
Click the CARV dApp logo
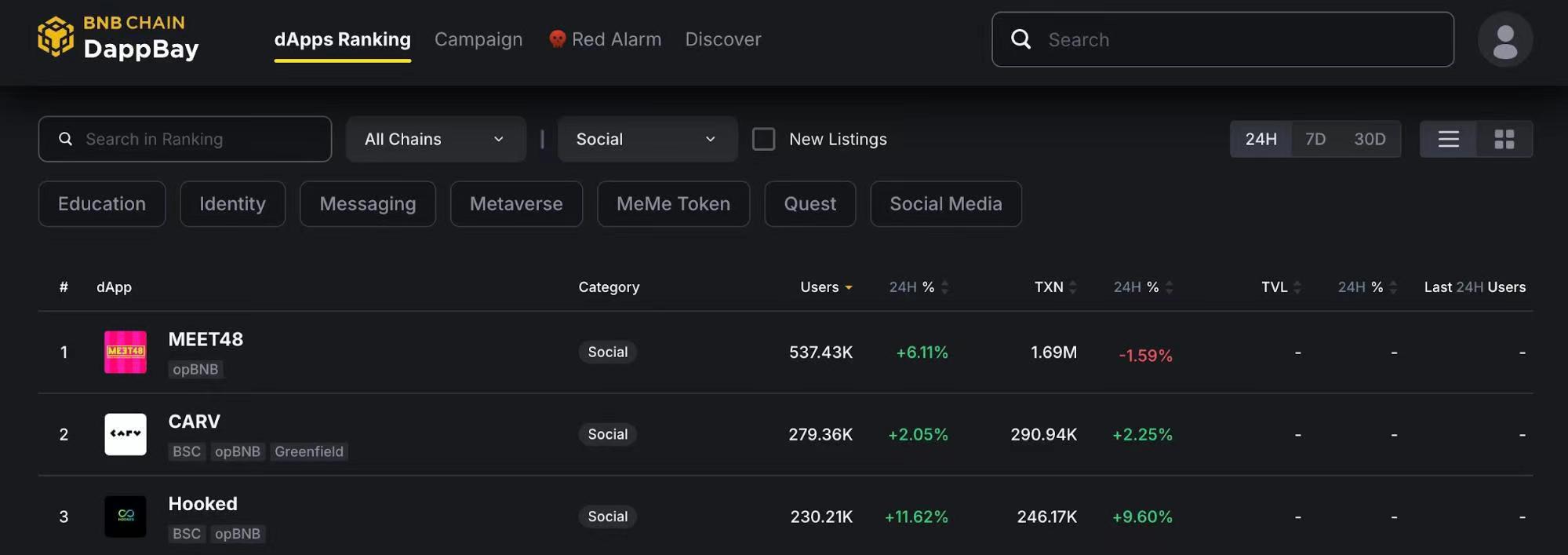coord(126,434)
